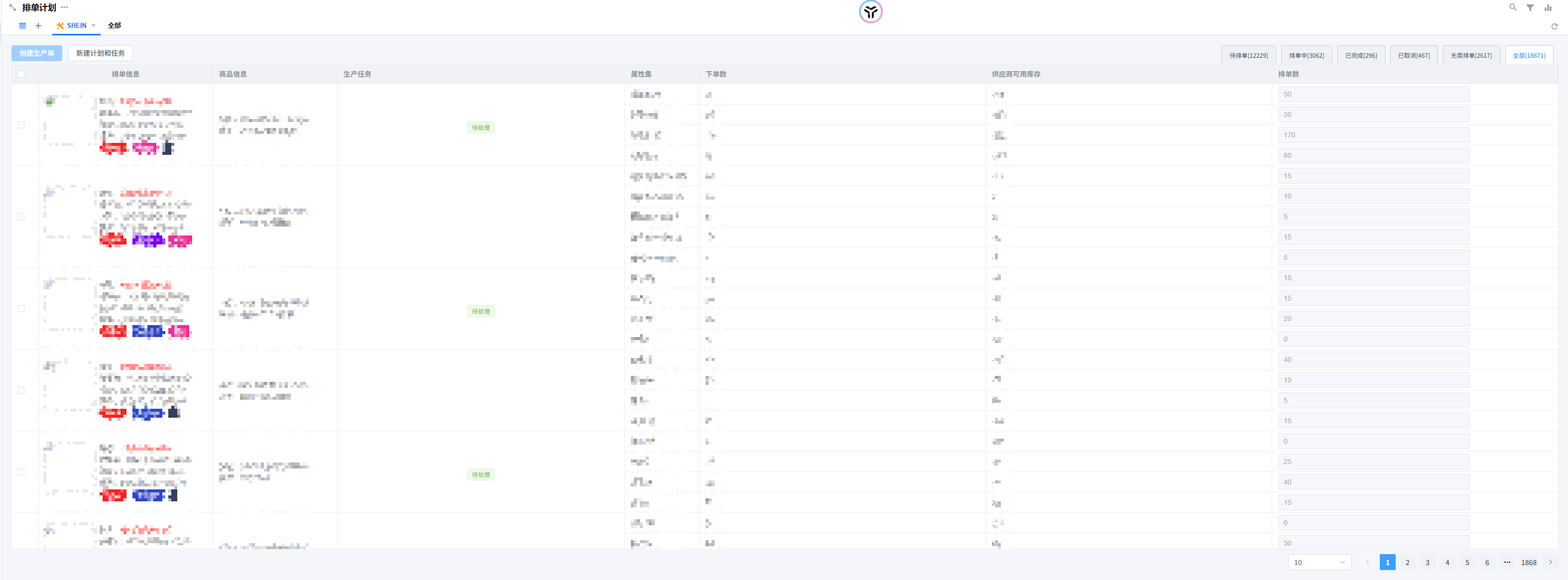Screen dimensions: 1568x580
Task: Open the hamburger view list icon
Action: 22,25
